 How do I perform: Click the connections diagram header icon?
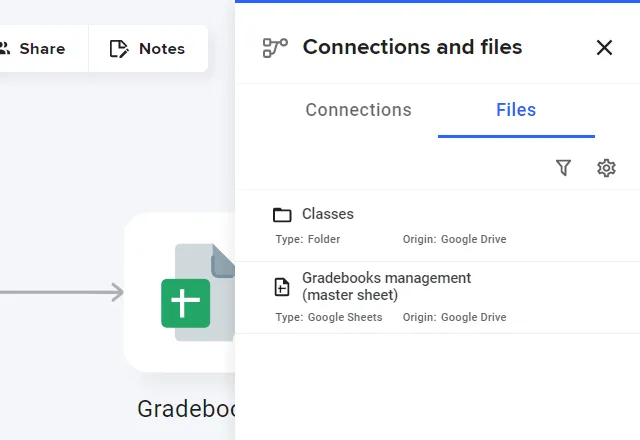[x=275, y=48]
